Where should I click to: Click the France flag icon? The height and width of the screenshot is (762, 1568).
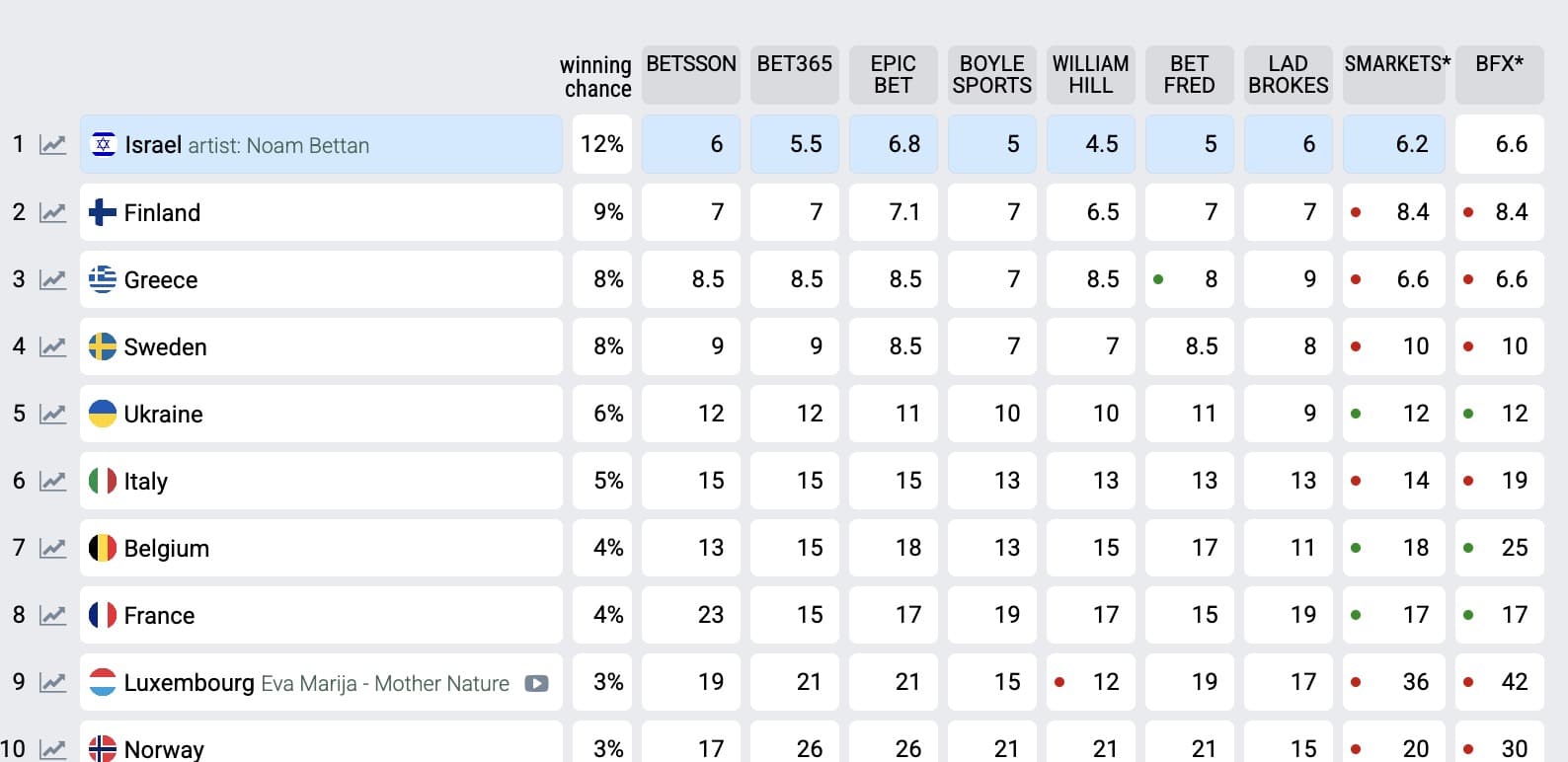tap(103, 615)
